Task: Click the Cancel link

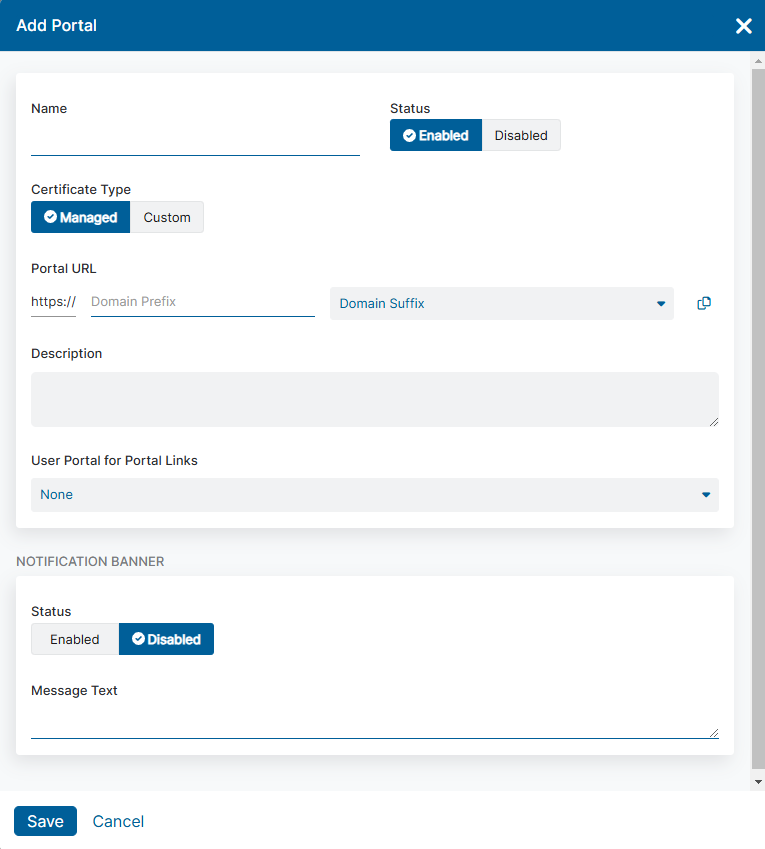Action: click(118, 821)
